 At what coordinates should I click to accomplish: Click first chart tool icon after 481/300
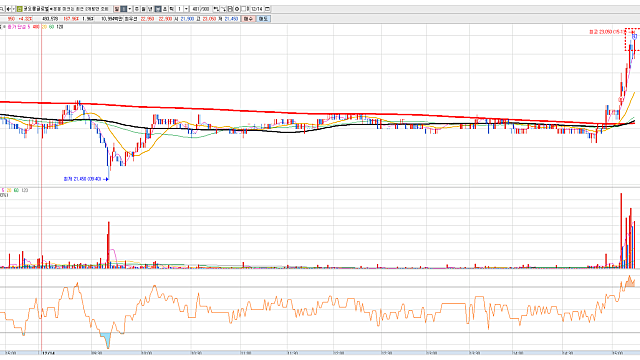coord(216,9)
